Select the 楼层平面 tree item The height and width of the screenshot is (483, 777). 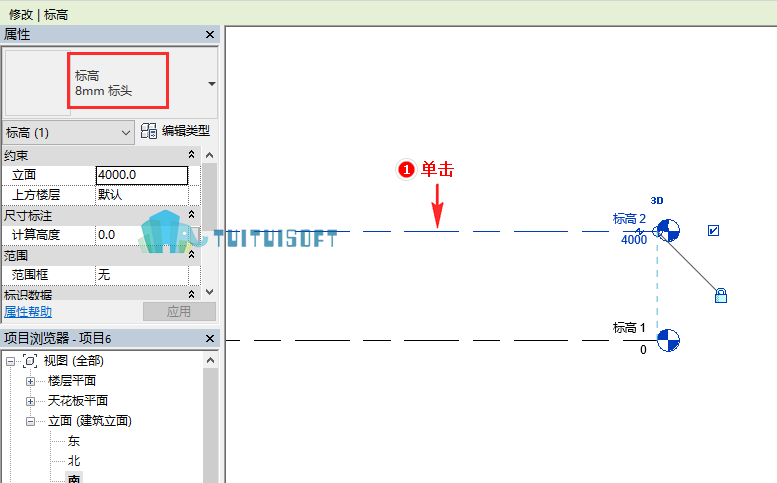click(x=72, y=381)
